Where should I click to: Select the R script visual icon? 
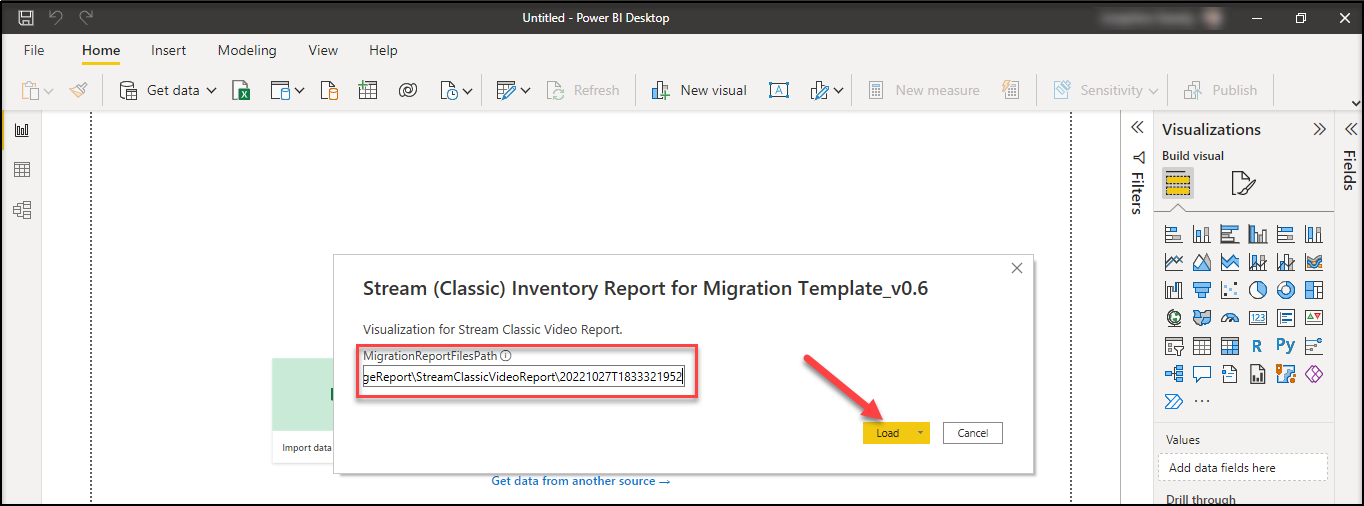(x=1257, y=346)
